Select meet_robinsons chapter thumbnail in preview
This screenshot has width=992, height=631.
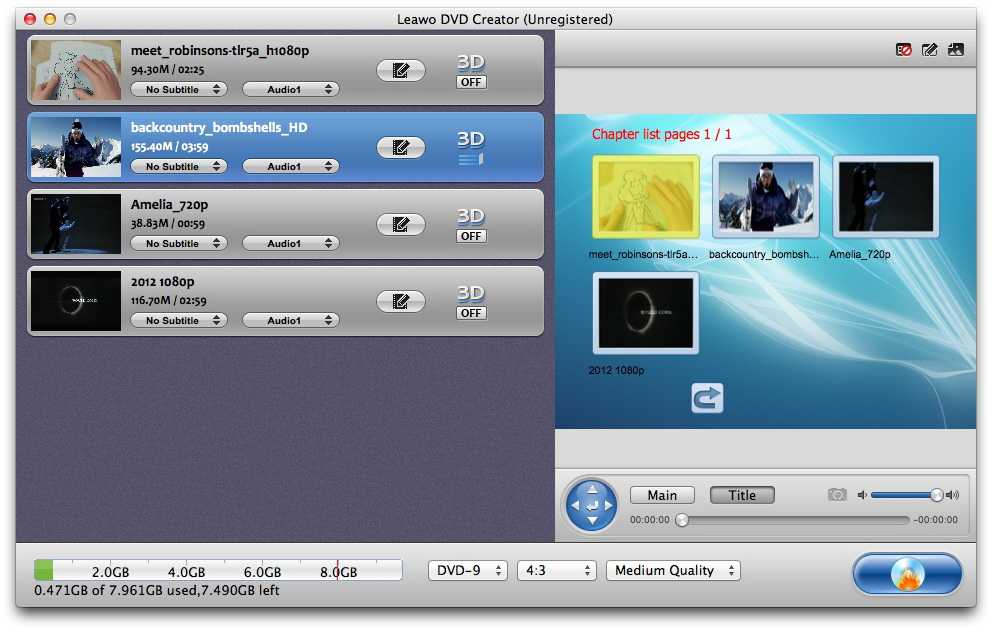pos(645,197)
